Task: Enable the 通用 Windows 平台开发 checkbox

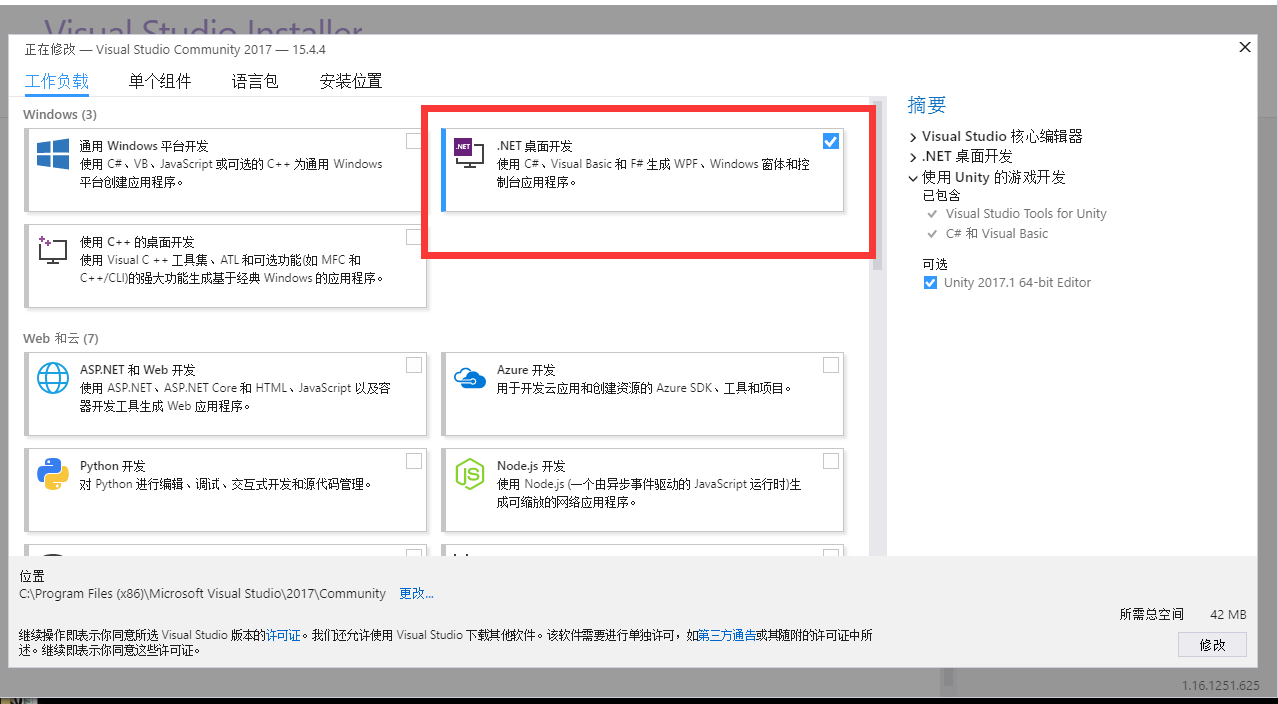Action: pos(414,141)
